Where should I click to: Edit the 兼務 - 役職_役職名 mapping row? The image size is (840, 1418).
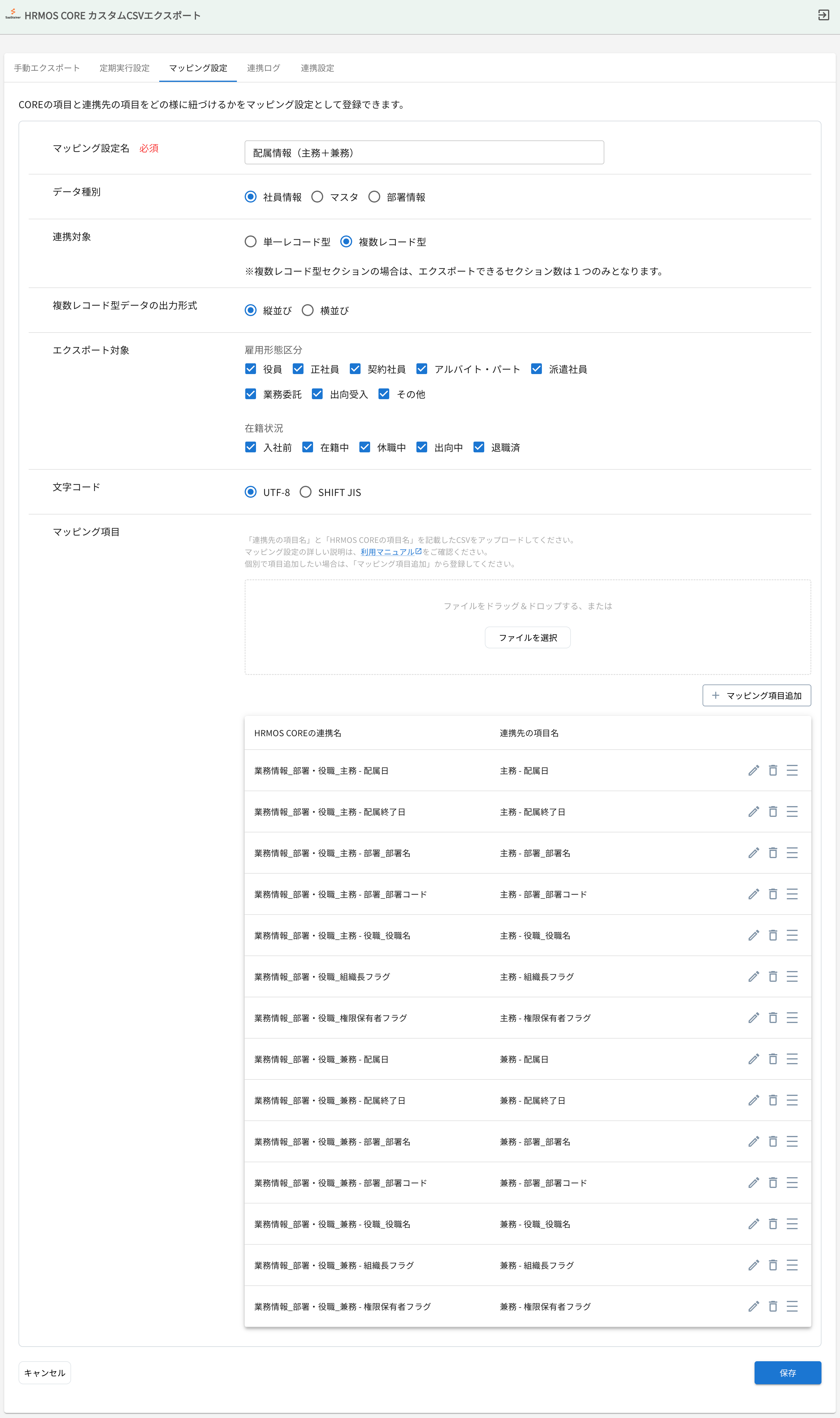(753, 1224)
